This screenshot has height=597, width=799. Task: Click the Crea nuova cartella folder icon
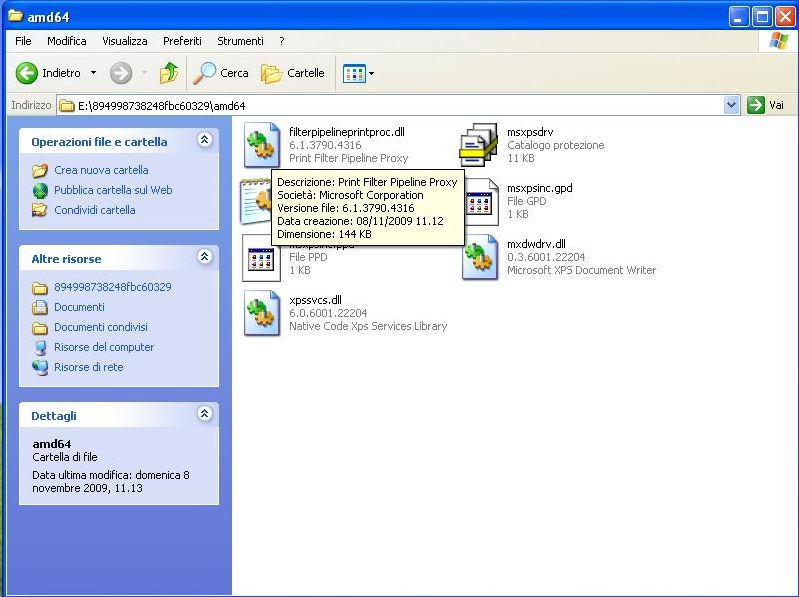40,170
